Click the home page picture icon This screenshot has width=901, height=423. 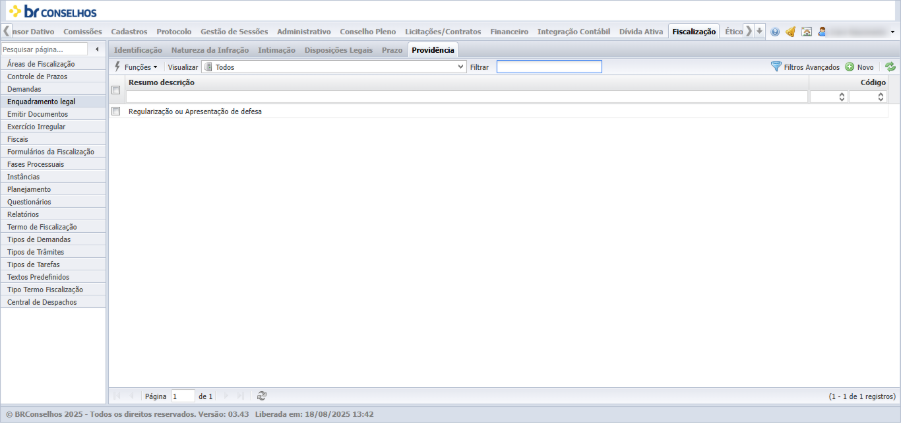(x=807, y=32)
